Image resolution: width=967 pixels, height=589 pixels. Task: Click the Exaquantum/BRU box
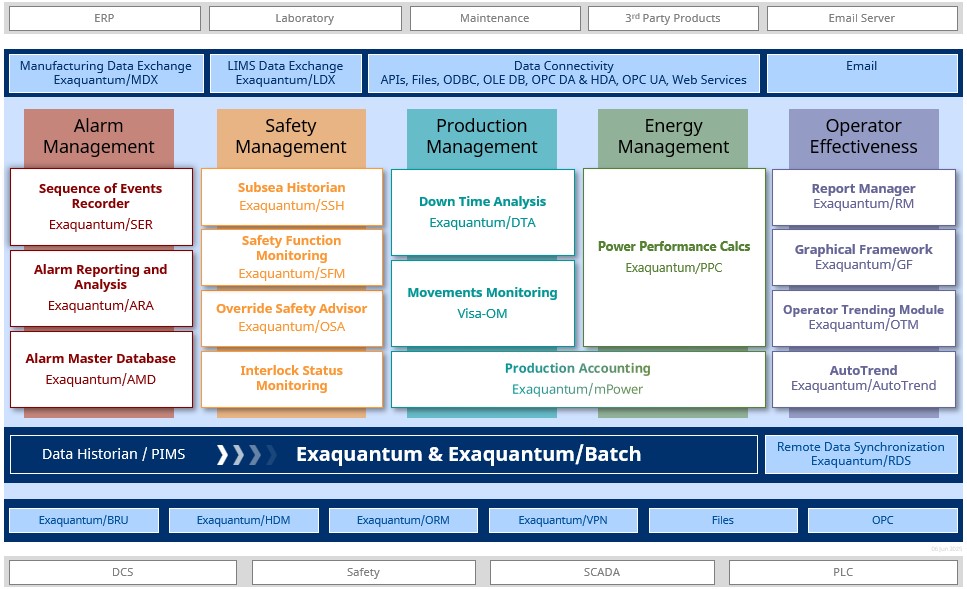(84, 520)
